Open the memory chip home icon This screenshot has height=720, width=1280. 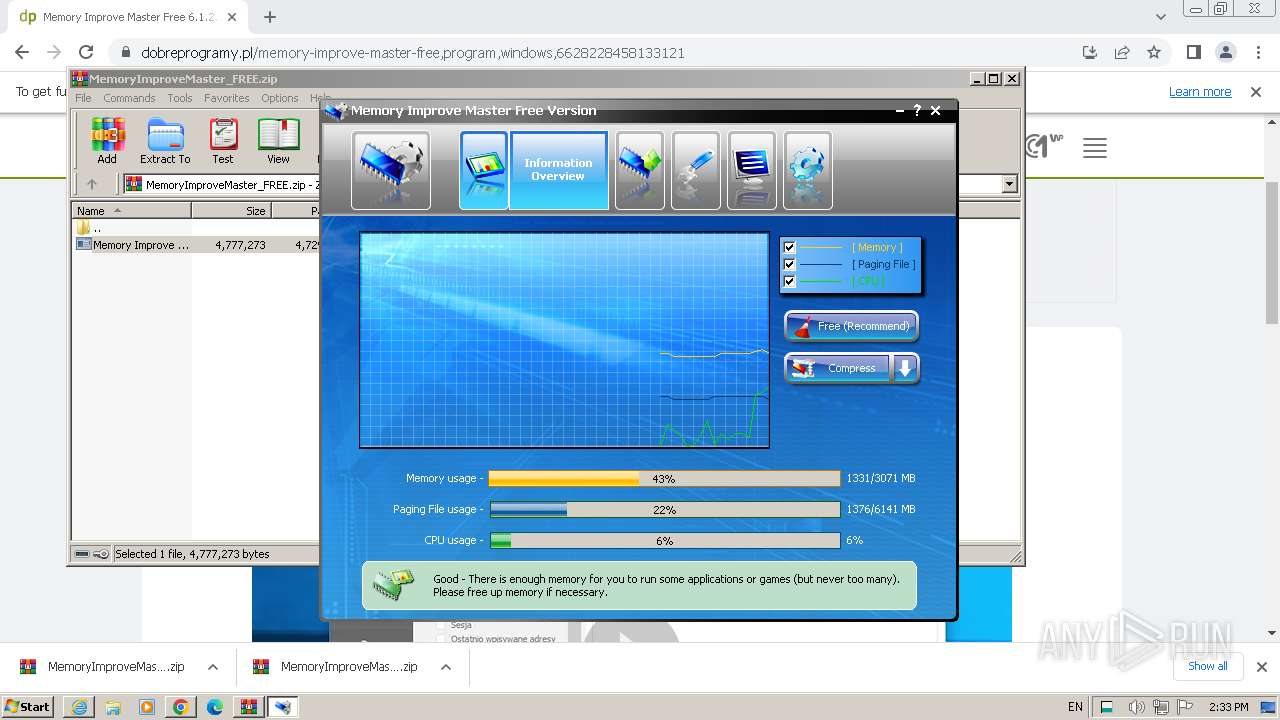(391, 170)
